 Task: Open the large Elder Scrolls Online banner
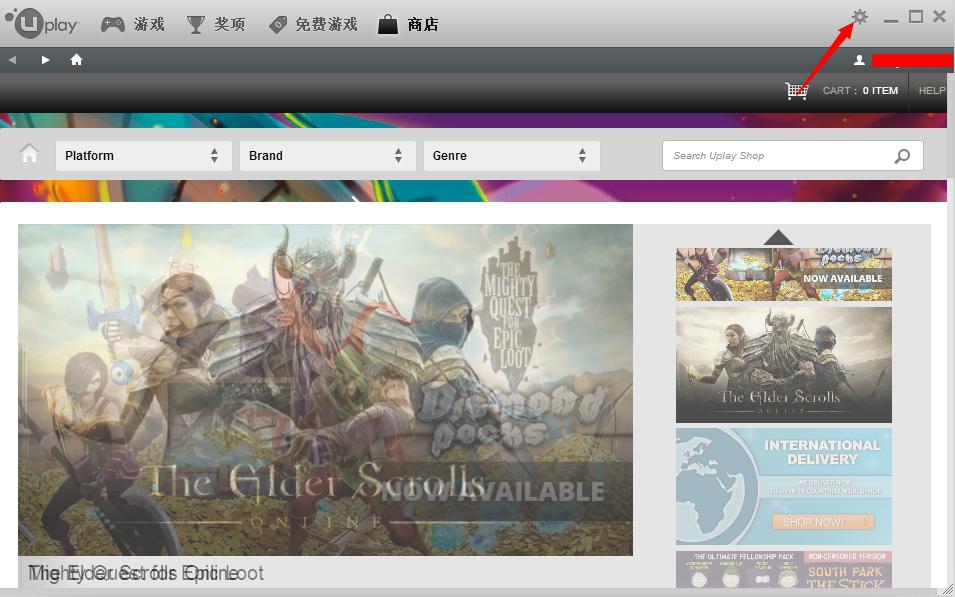(x=325, y=390)
